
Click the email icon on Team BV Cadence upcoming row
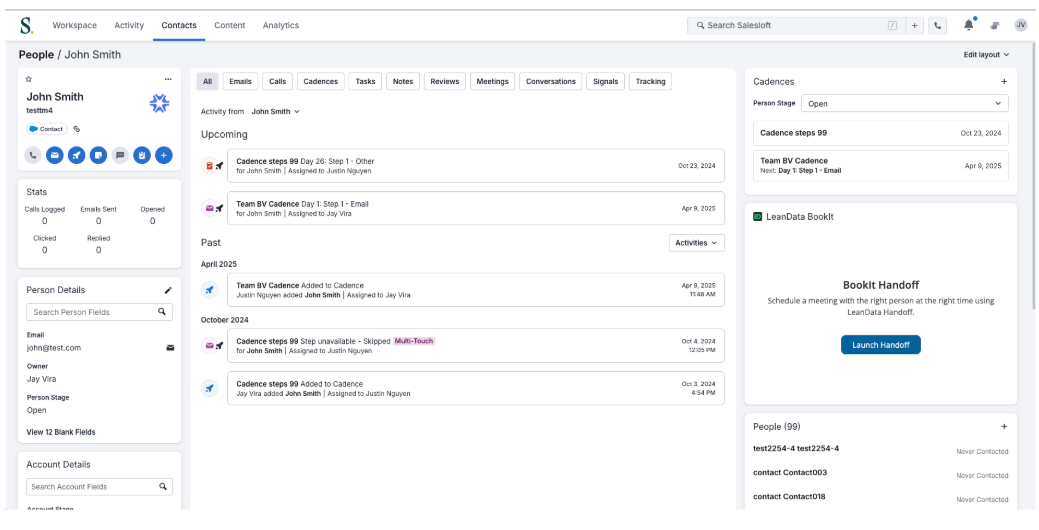tap(209, 208)
